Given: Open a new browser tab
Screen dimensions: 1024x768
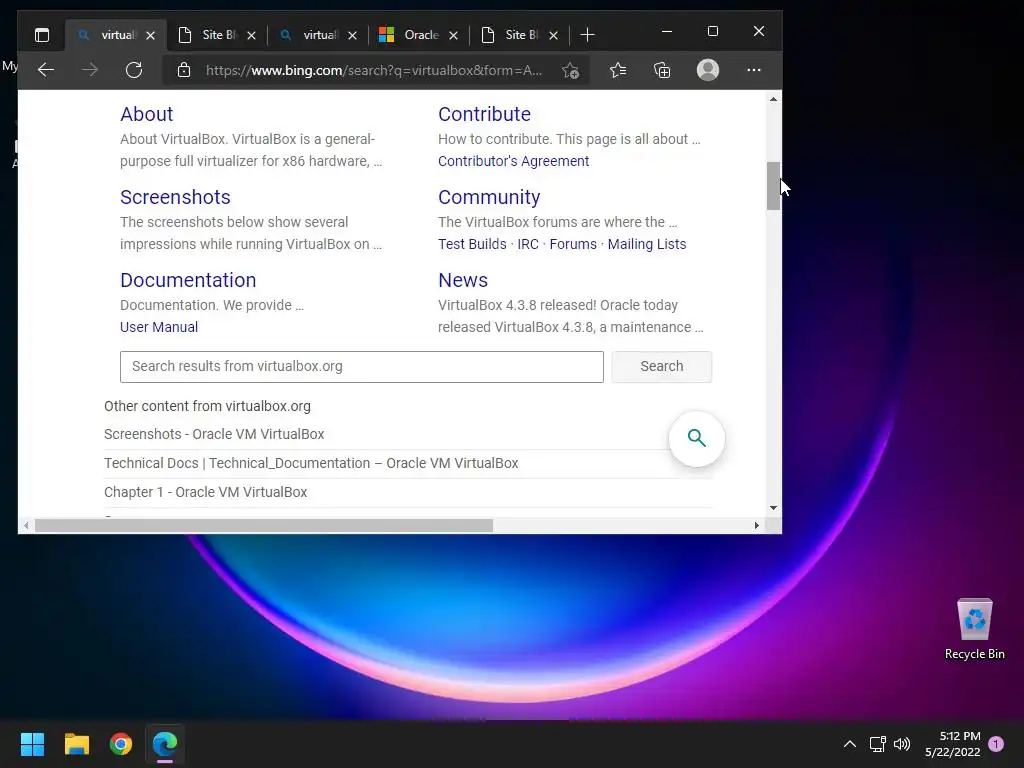Looking at the screenshot, I should (587, 35).
